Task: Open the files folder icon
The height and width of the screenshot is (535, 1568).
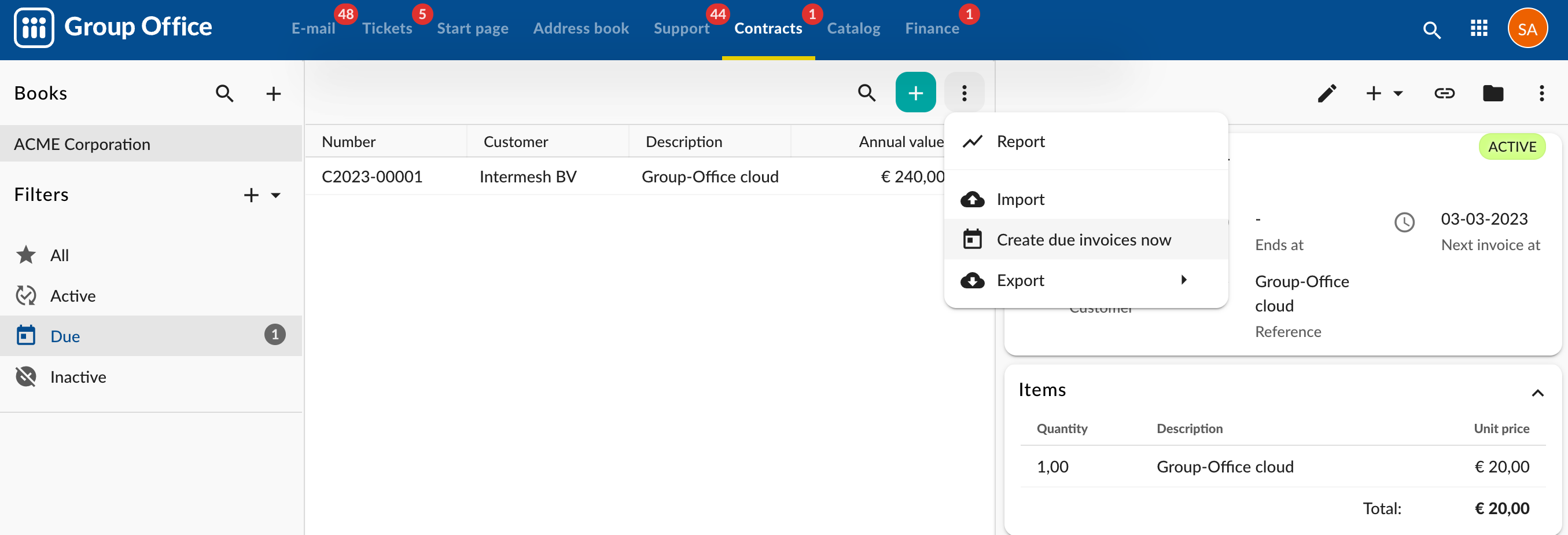Action: (1493, 93)
